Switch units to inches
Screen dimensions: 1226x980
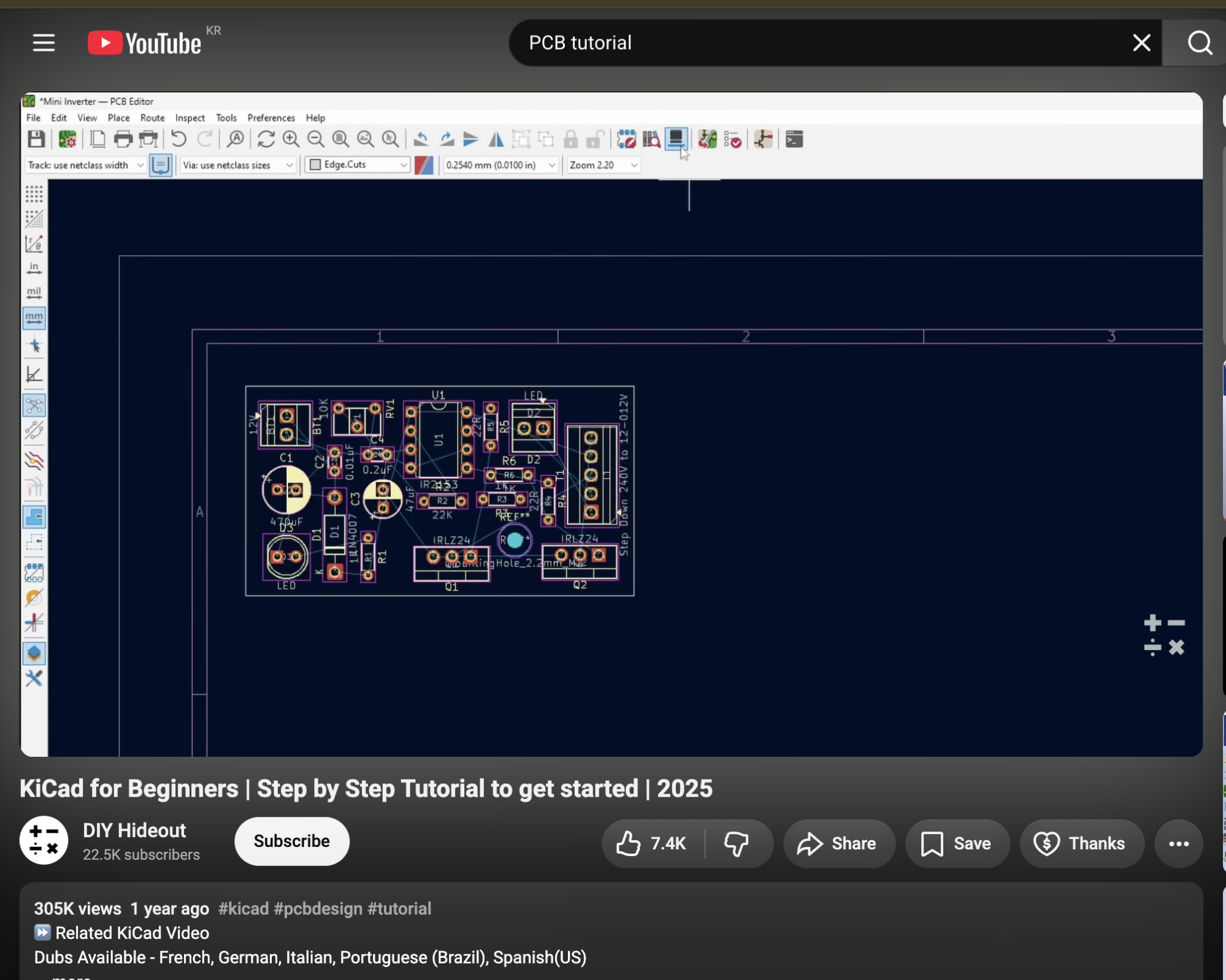pos(34,269)
